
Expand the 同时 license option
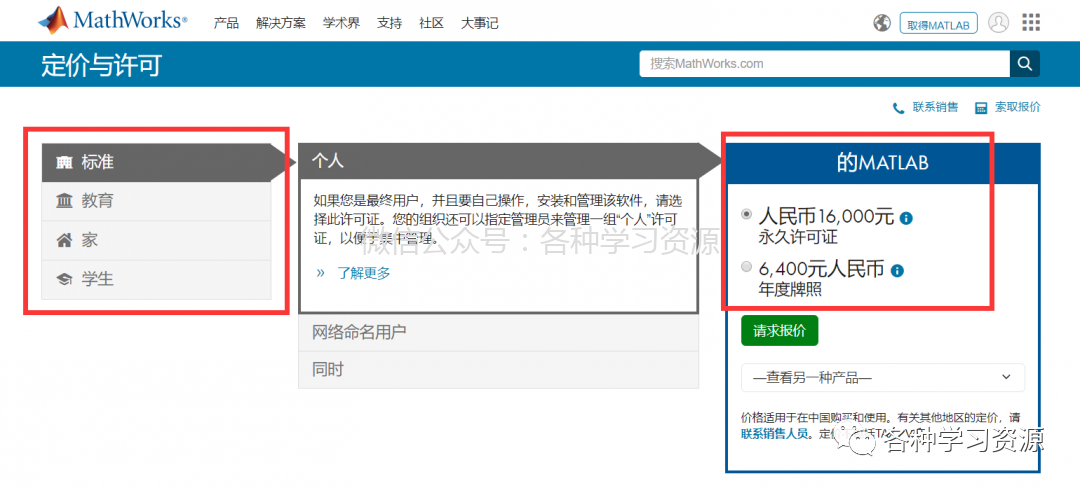[498, 370]
